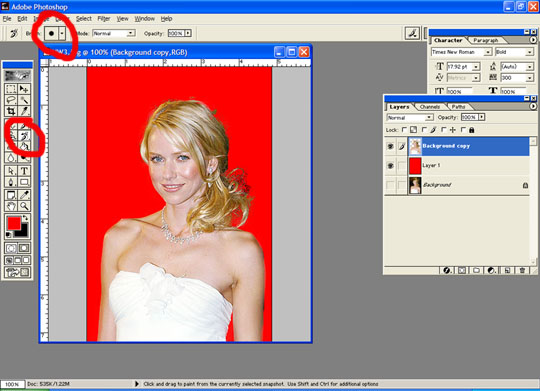Toggle Lock transparent pixels checkbox
Screen dimensions: 540x391
tap(404, 130)
